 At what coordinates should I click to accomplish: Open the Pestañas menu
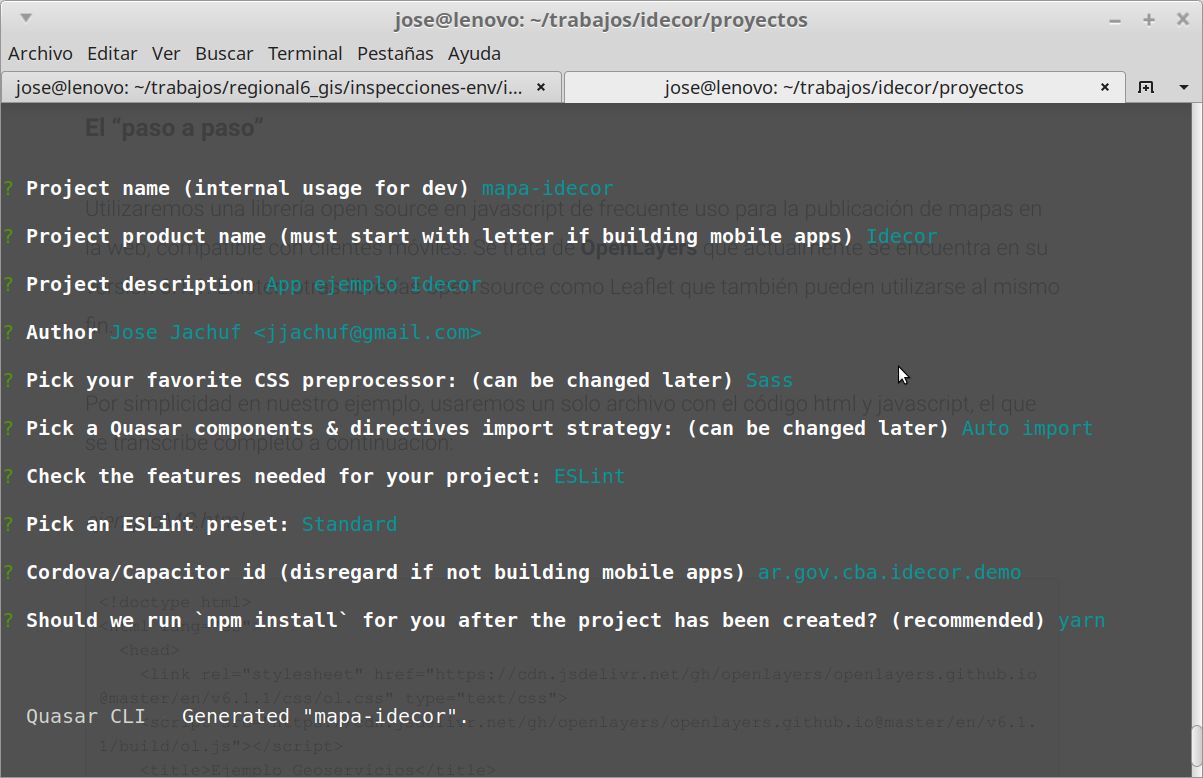(395, 53)
